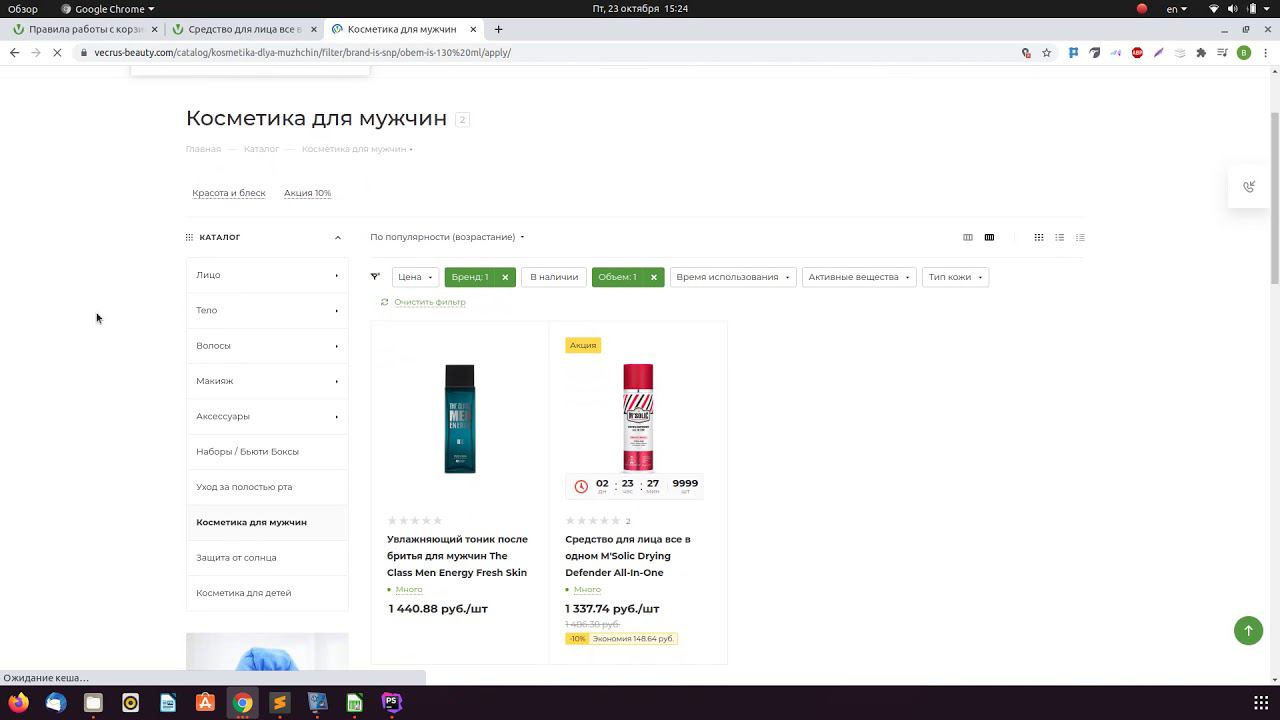Open Chrome three-dot menu
The height and width of the screenshot is (720, 1280).
tap(1265, 53)
